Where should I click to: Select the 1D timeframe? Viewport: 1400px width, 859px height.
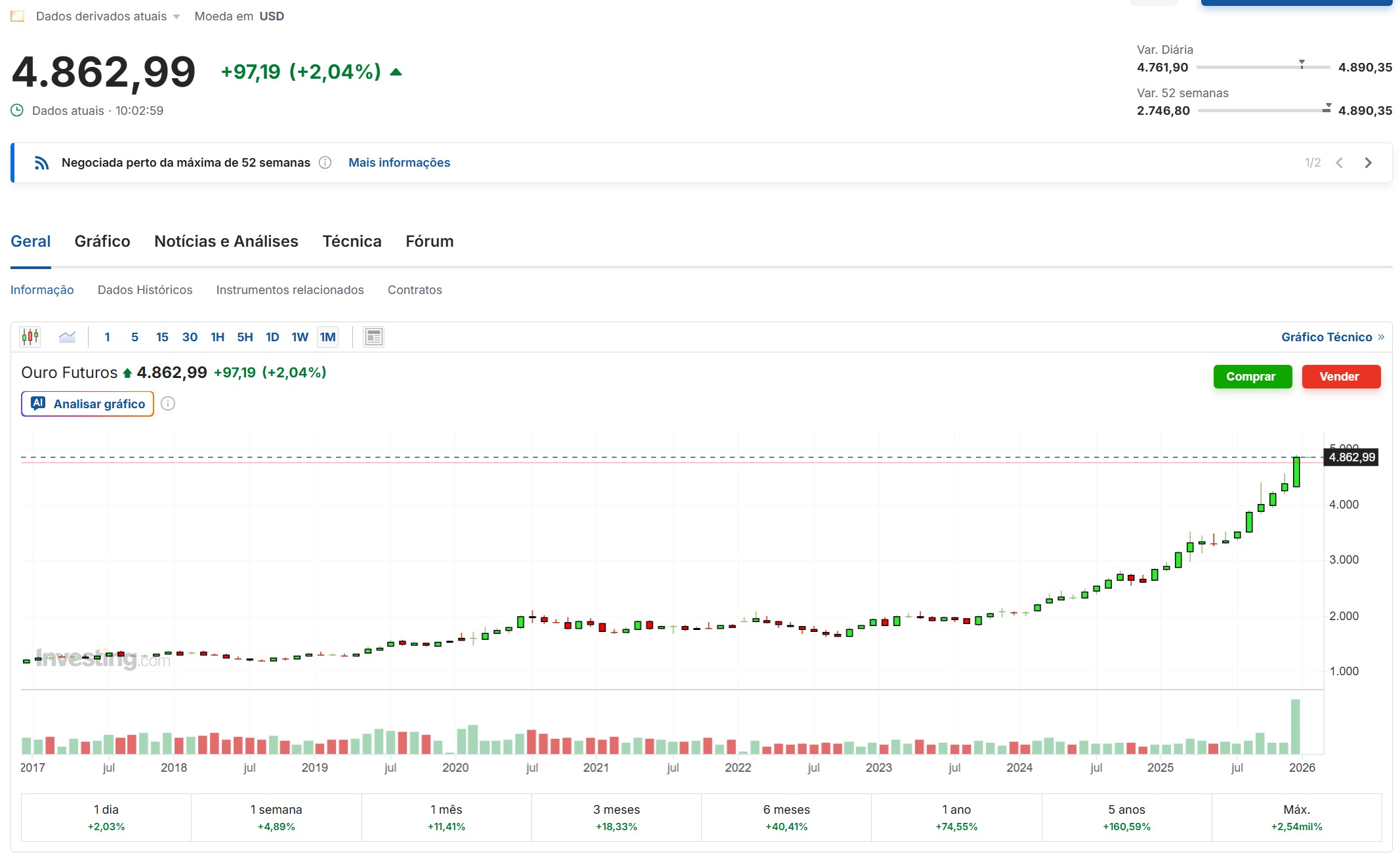coord(272,337)
